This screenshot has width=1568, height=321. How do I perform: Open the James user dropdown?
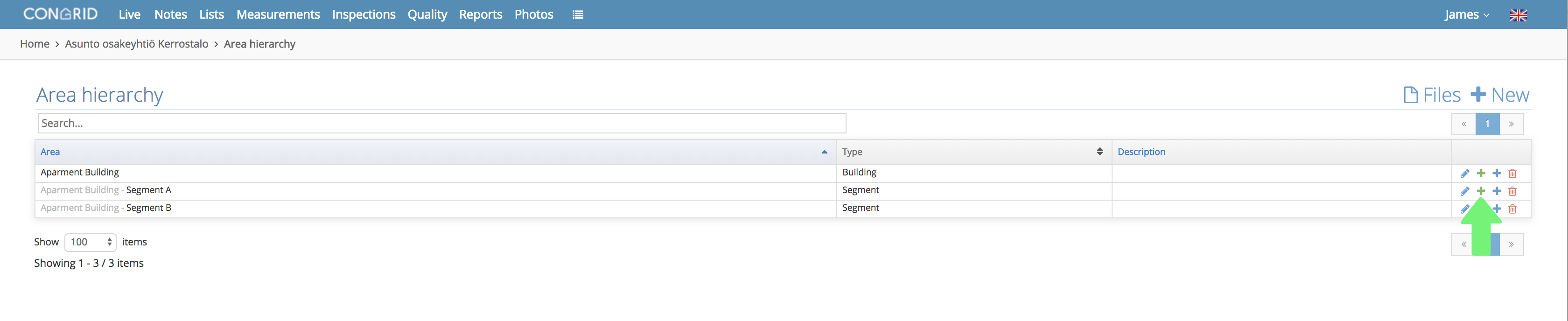click(1467, 14)
